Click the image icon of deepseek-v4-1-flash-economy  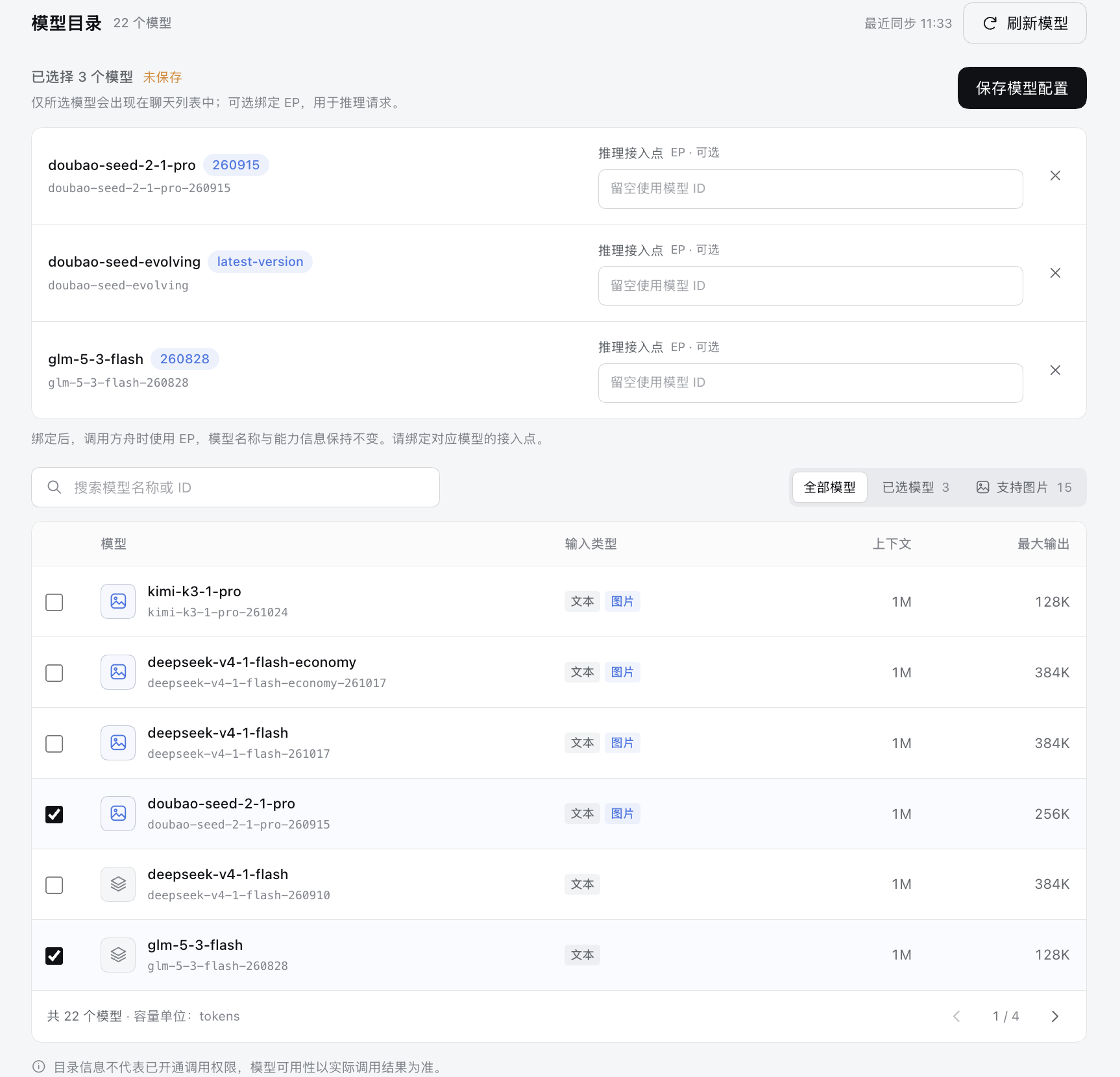point(118,672)
